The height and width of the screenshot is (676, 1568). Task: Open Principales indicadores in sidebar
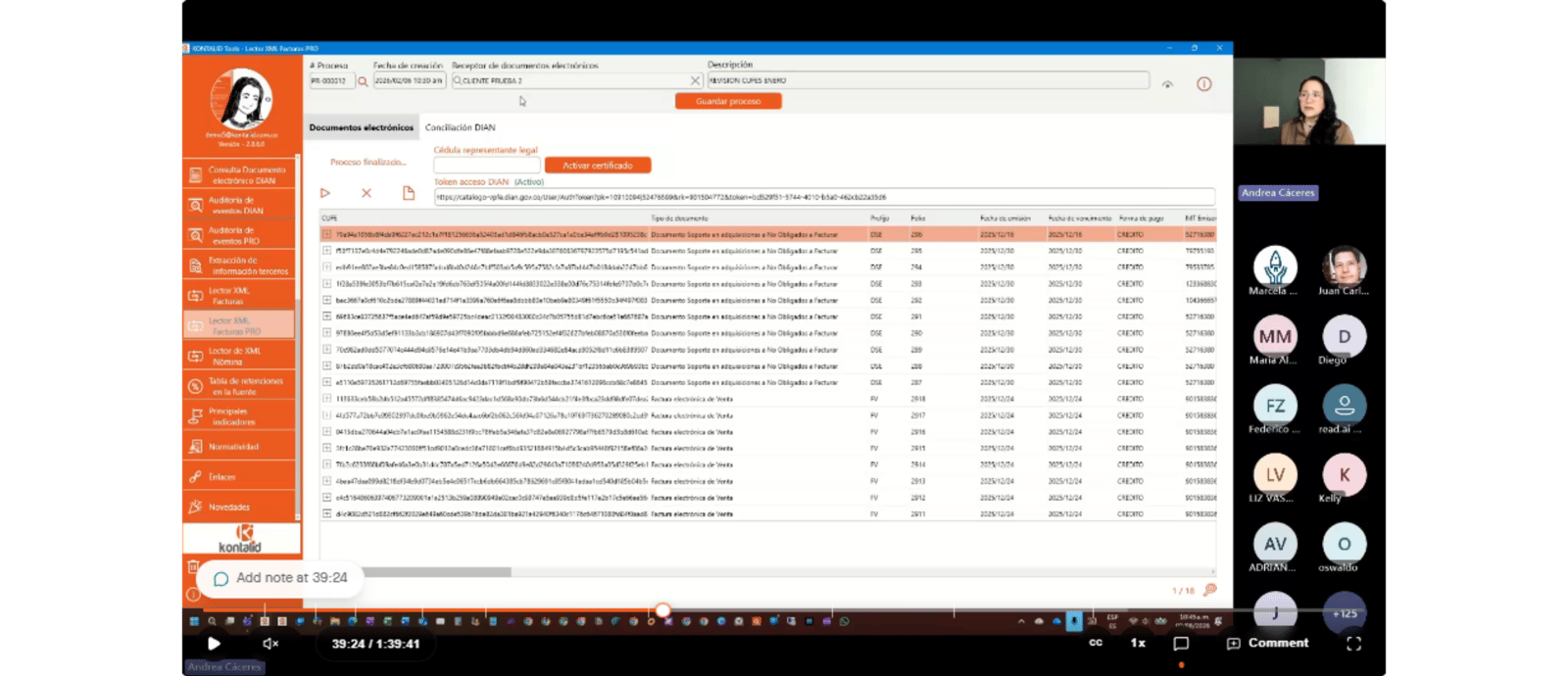(239, 416)
